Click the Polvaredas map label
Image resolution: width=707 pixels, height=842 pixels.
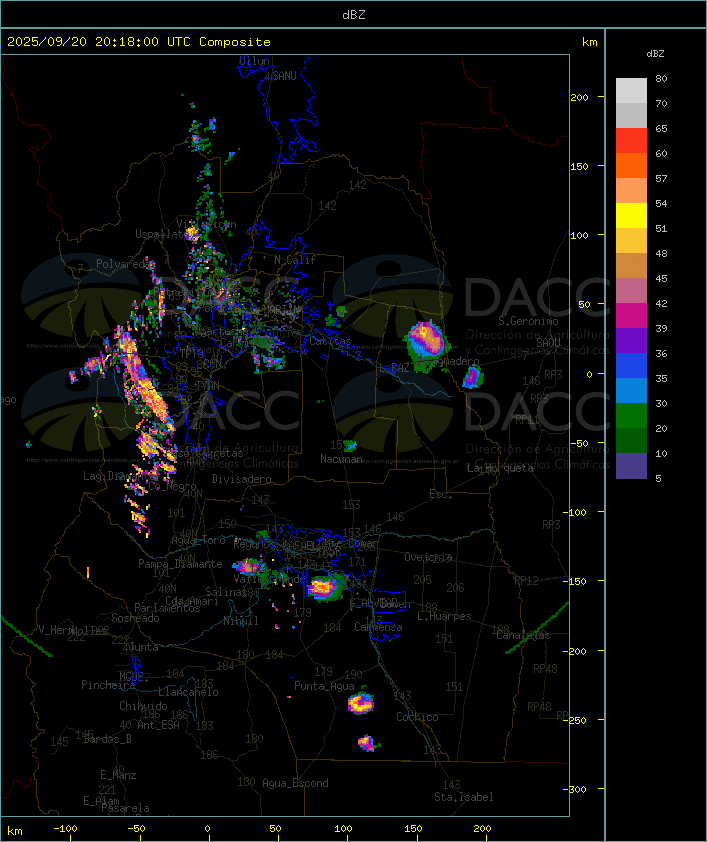[123, 264]
